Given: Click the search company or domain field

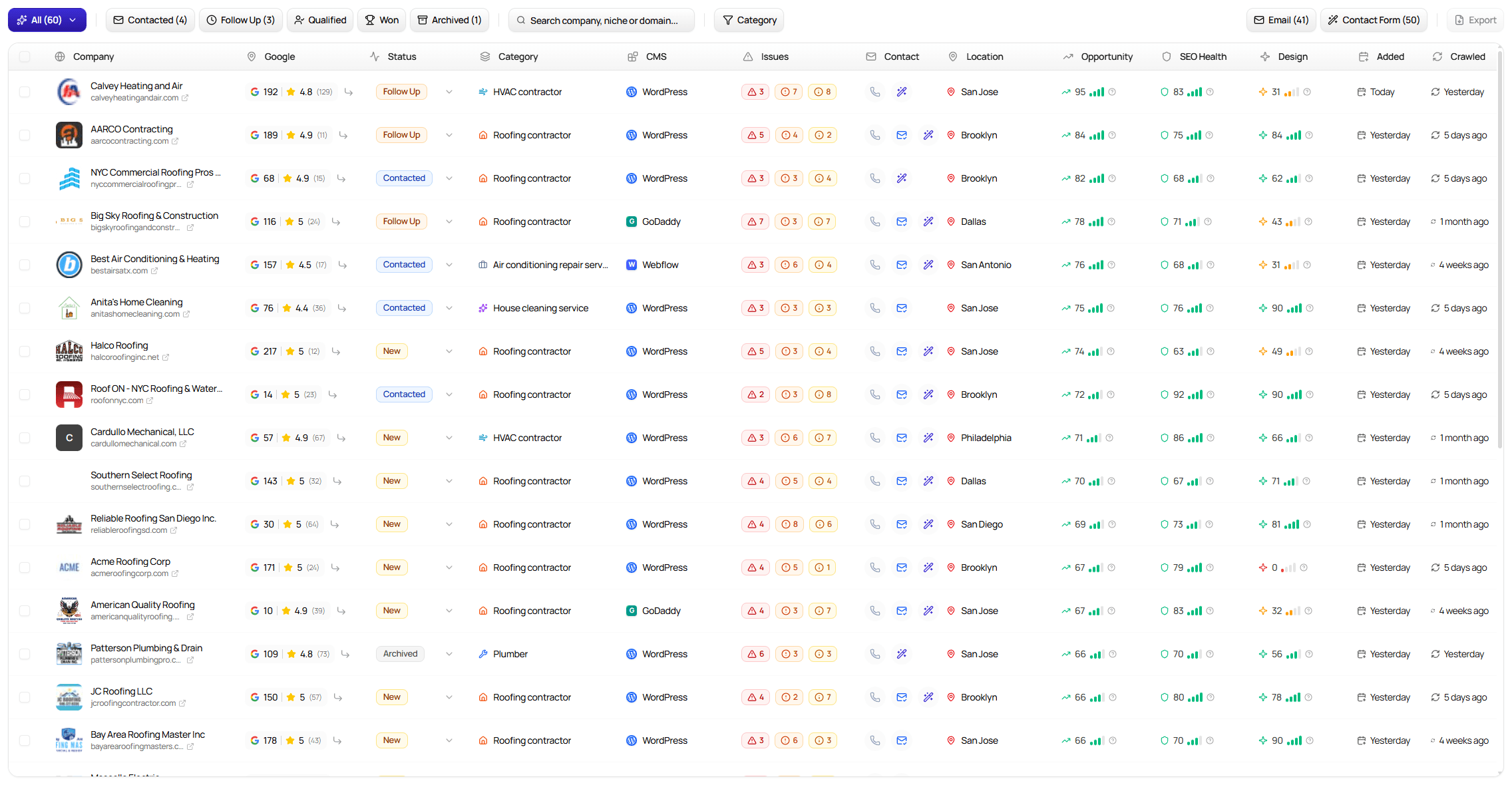Looking at the screenshot, I should (x=601, y=20).
